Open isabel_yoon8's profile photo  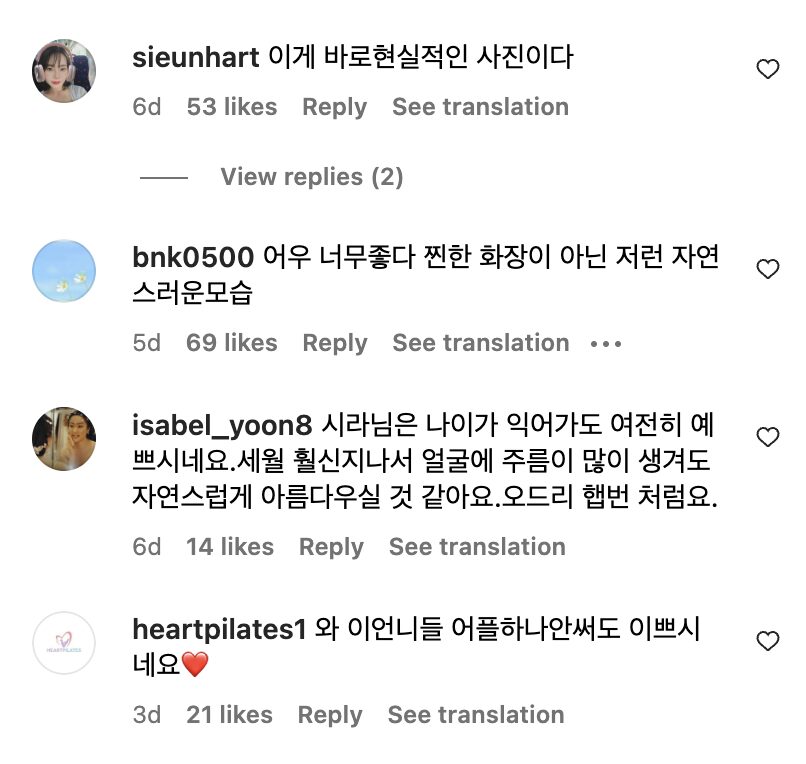(64, 440)
